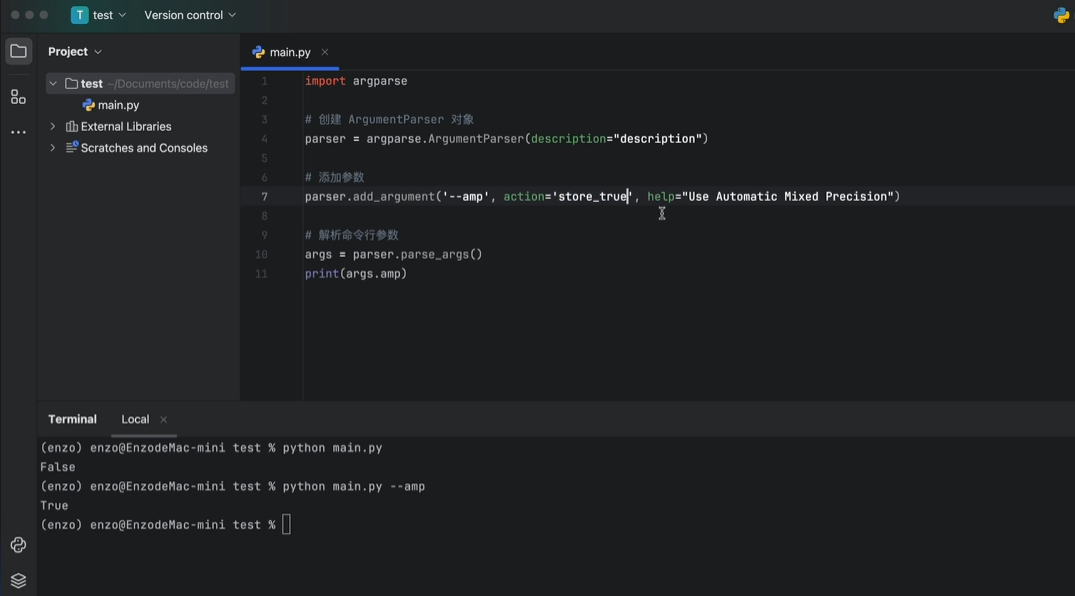Click the ~/Documents/code/test path label
1075x596 pixels.
click(168, 84)
